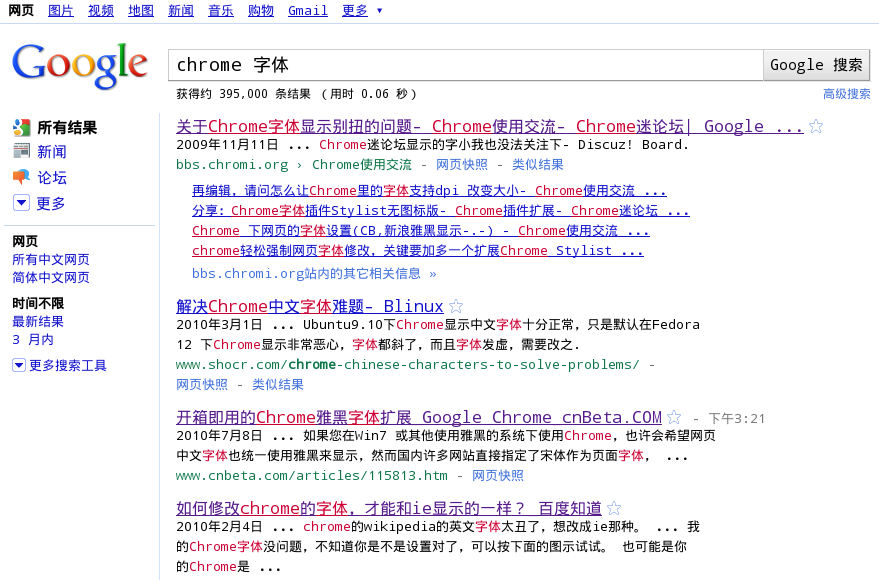This screenshot has height=580, width=879.
Task: Click the 2010年3月1日 snippet date
Action: pos(219,325)
